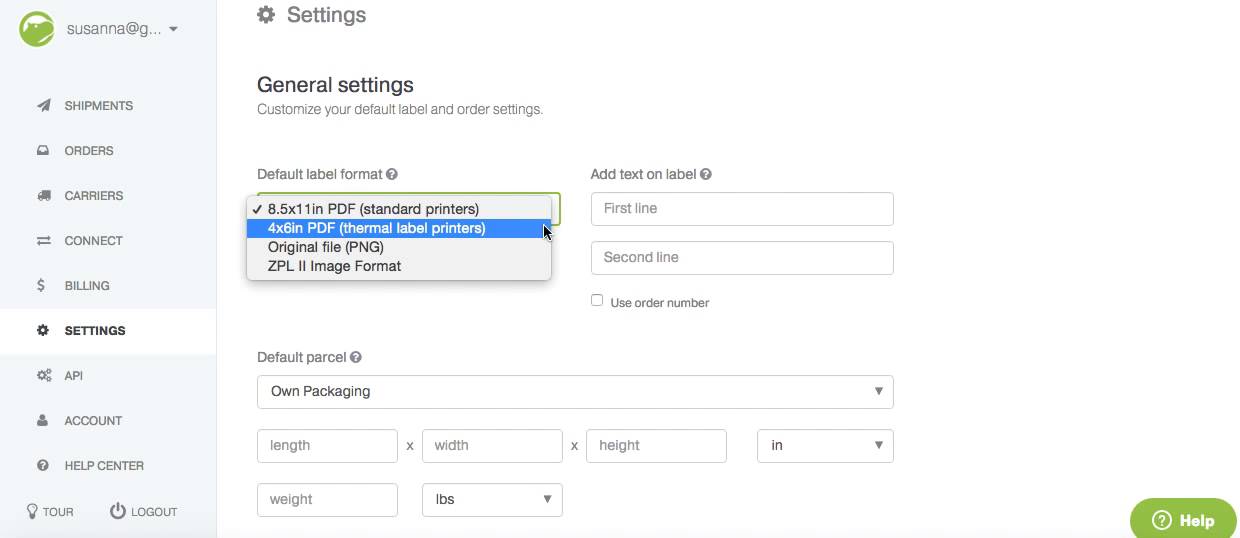Click the Orders inbox icon
Screen dimensions: 1240x538
(43, 150)
